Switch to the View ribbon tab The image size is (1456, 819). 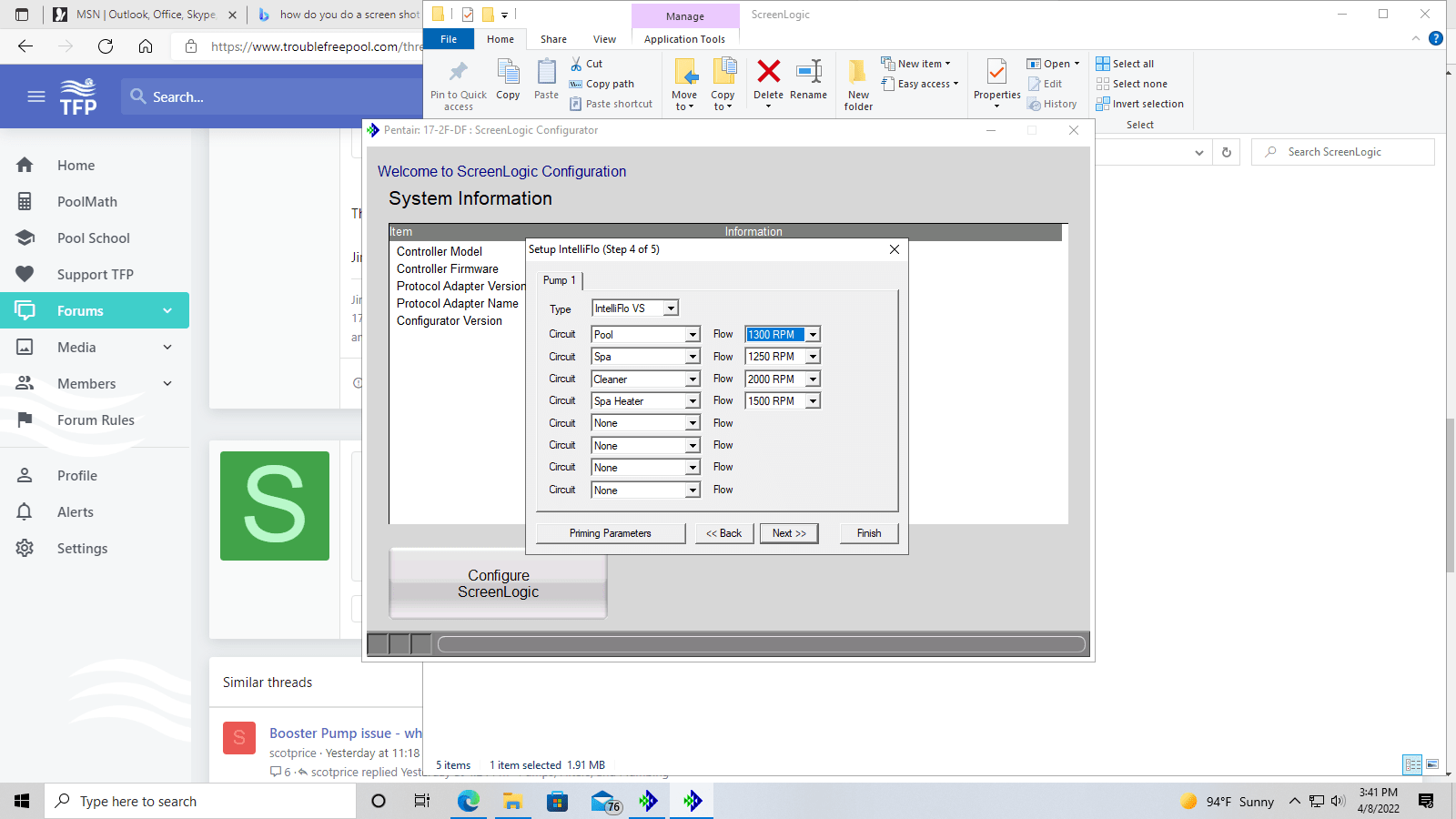pos(604,39)
